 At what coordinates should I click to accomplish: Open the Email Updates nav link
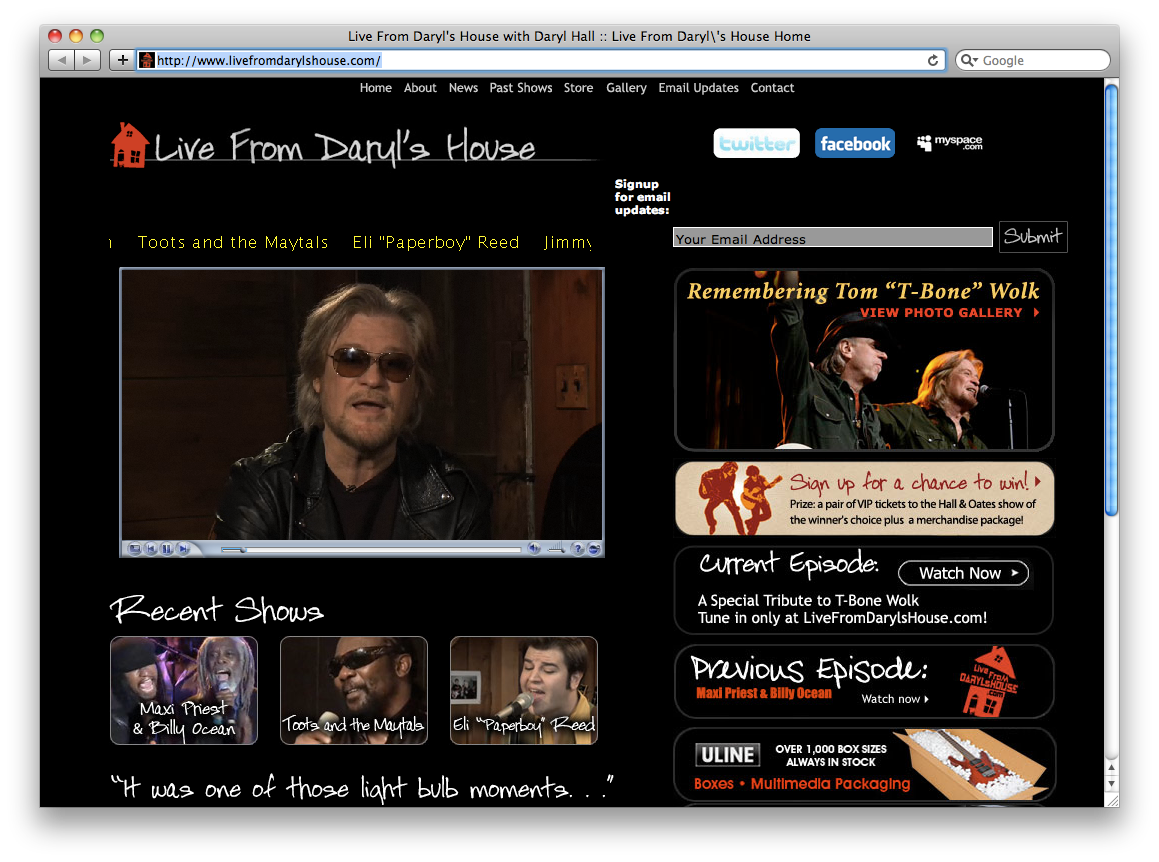699,88
